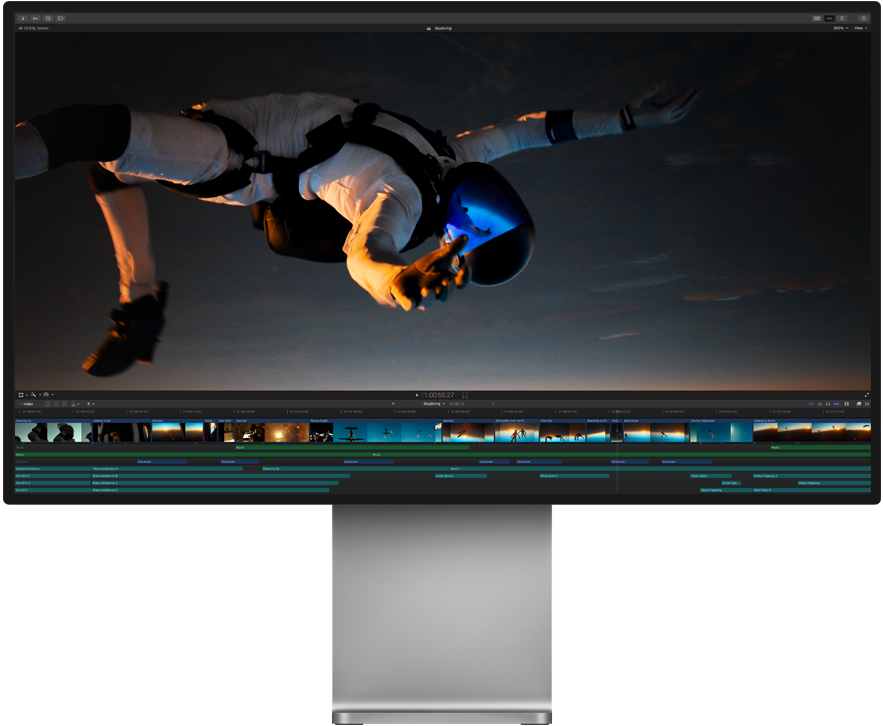Toggle snapping in the timeline toolbar
Image resolution: width=883 pixels, height=726 pixels.
[x=836, y=404]
